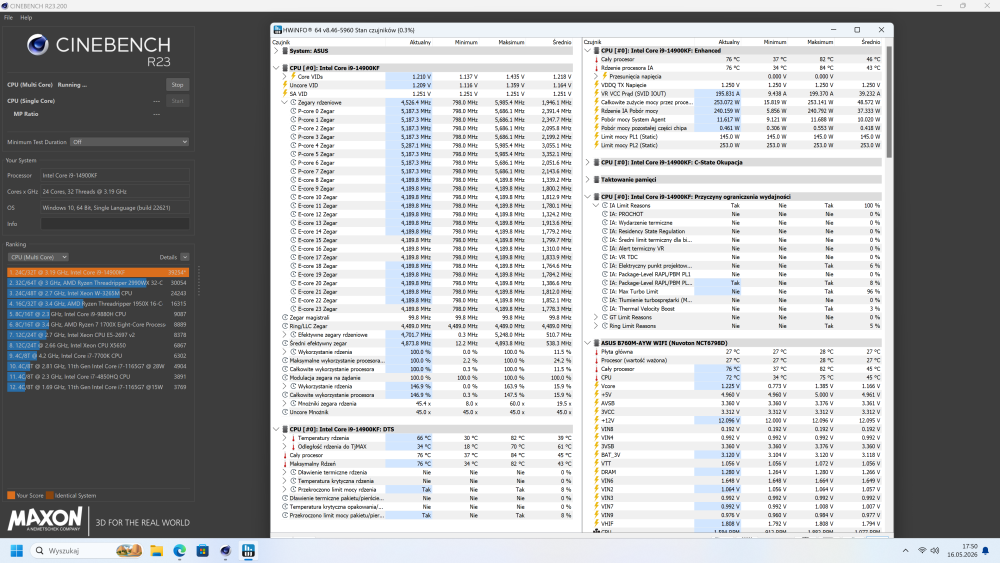Click the clock icon beside P-core 0 Zegar
Viewport: 1000px width, 563px height.
[293, 111]
